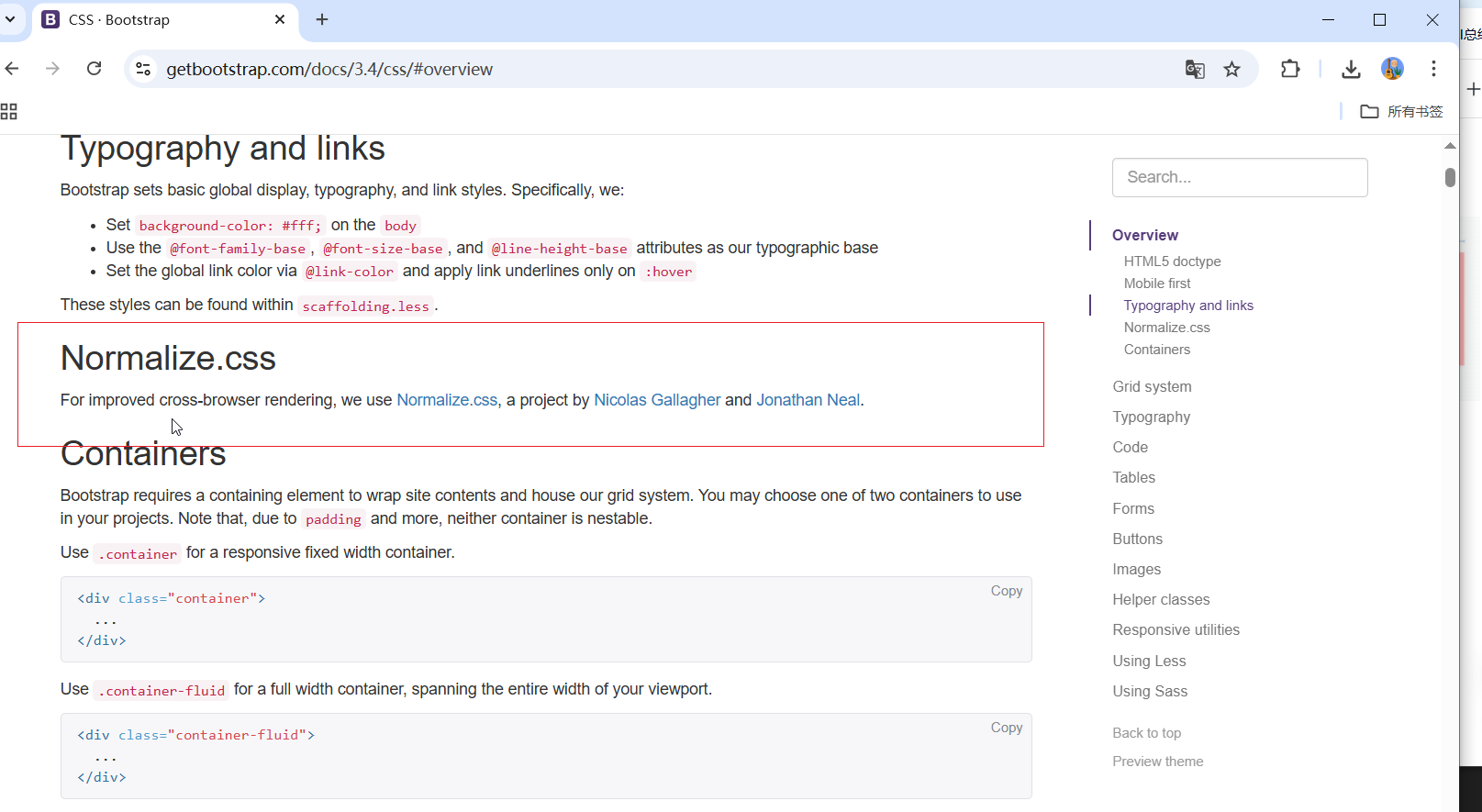Viewport: 1482px width, 812px height.
Task: Jump to HTML5 doctype section
Action: 1173,261
